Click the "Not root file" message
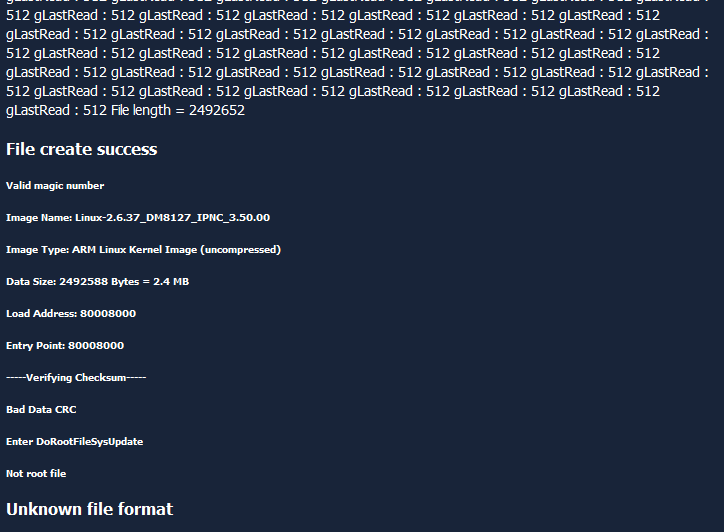 pyautogui.click(x=36, y=474)
